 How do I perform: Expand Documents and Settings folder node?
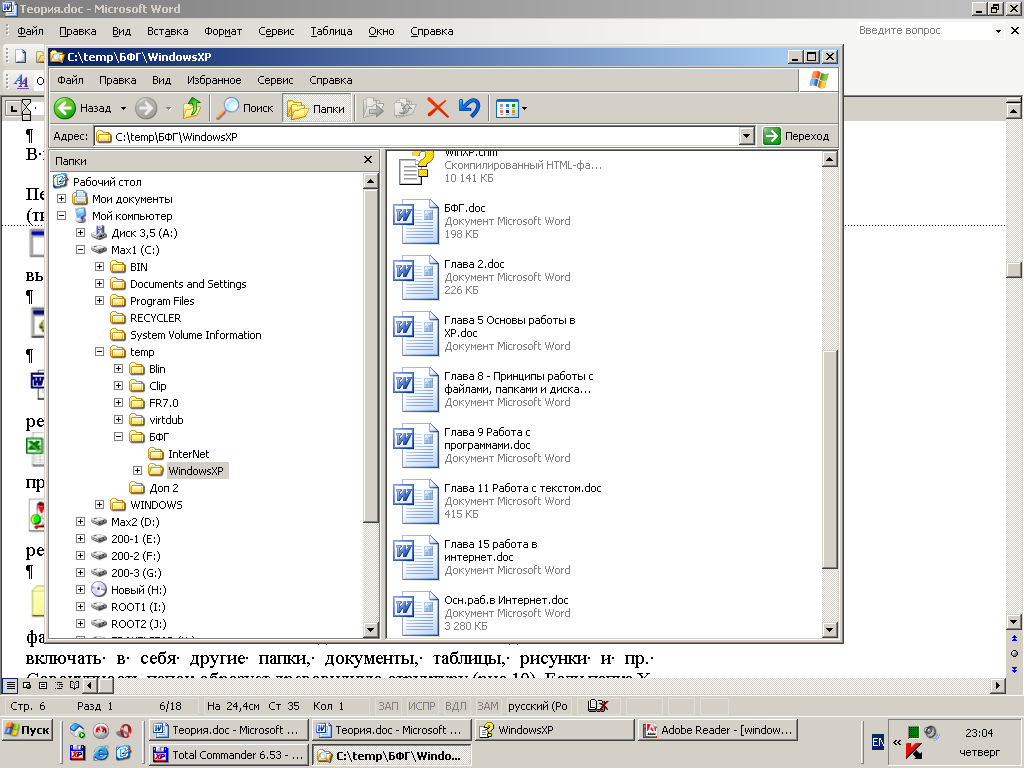click(99, 283)
